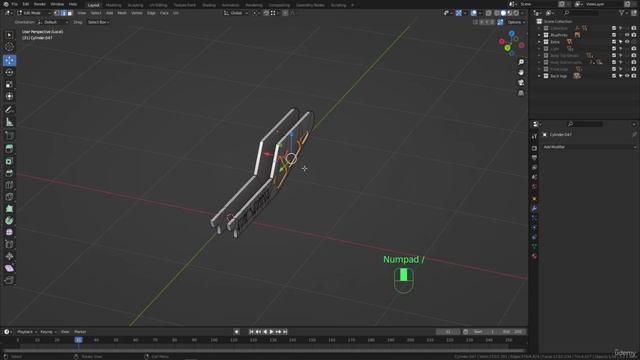Open the Select Box drag dropdown
This screenshot has width=640, height=360.
coord(98,22)
